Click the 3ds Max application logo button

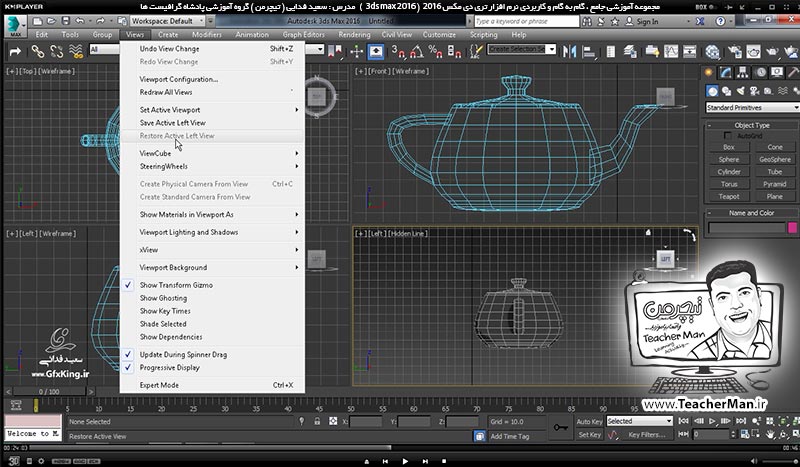pyautogui.click(x=15, y=26)
